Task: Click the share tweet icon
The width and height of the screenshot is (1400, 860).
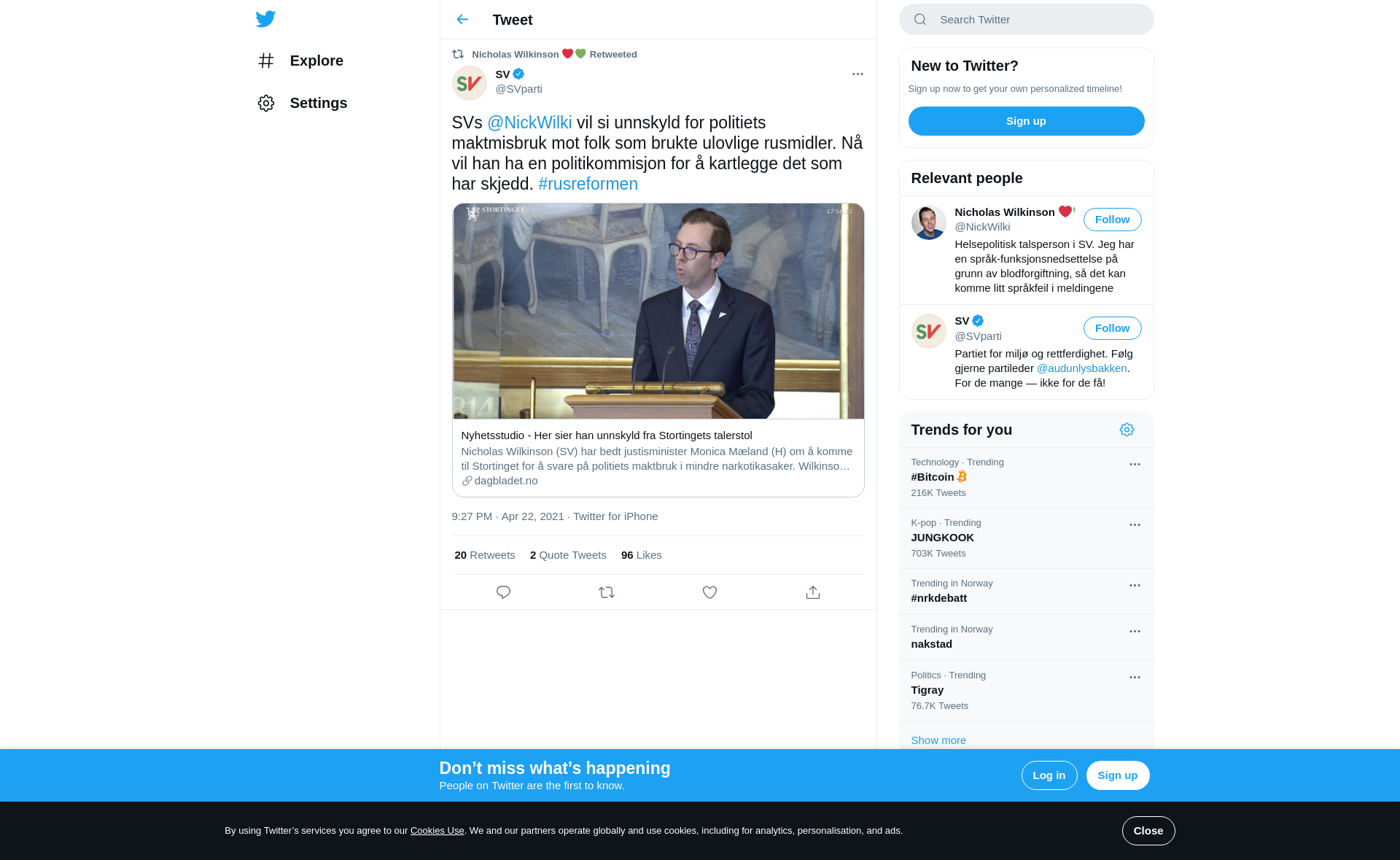Action: (x=813, y=592)
